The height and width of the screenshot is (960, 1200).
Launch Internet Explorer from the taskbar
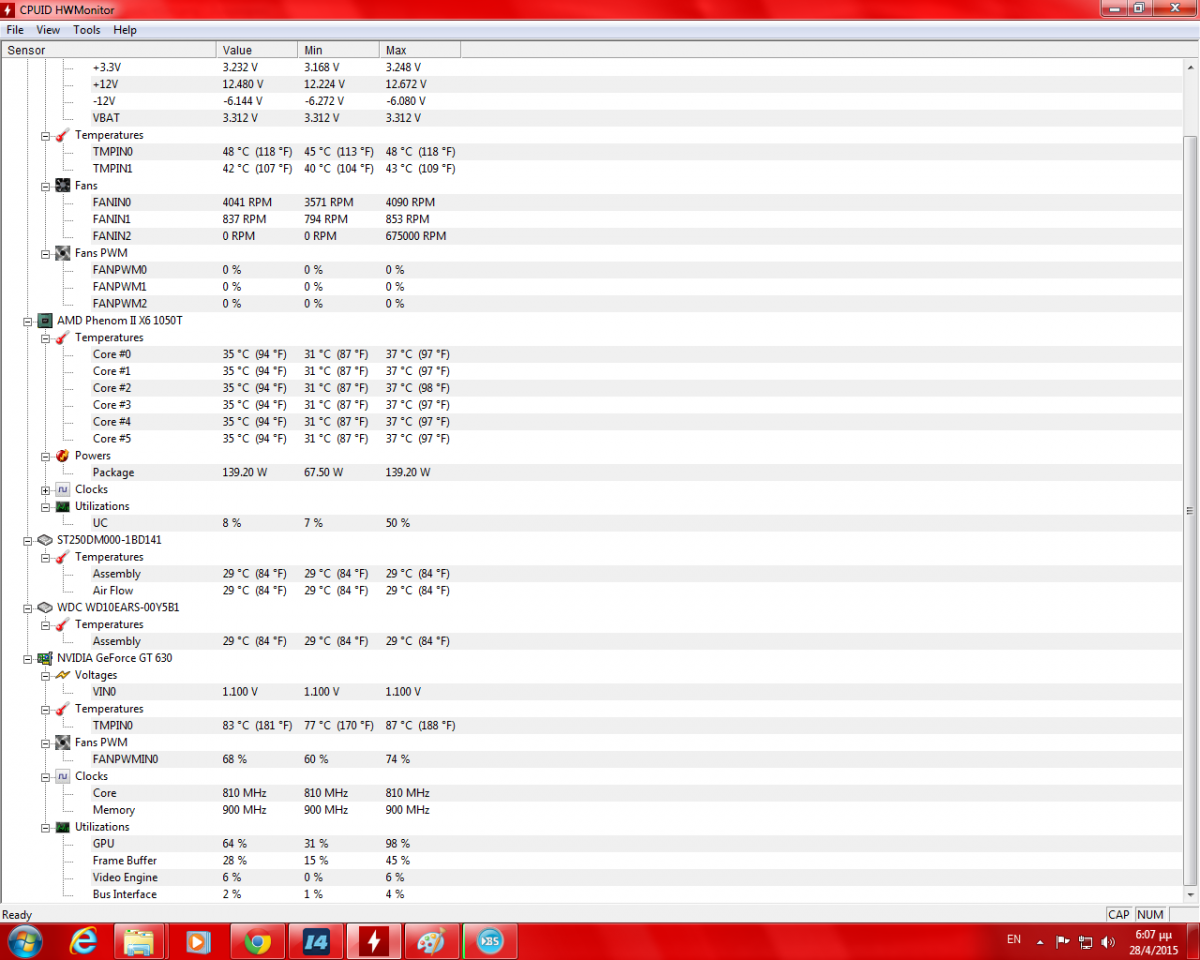84,941
